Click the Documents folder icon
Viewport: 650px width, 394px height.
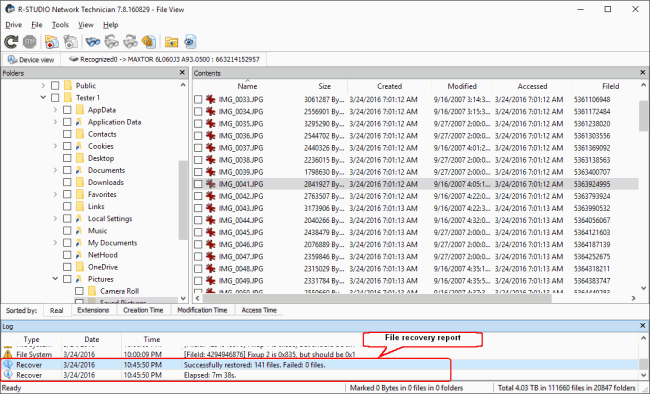tap(79, 170)
